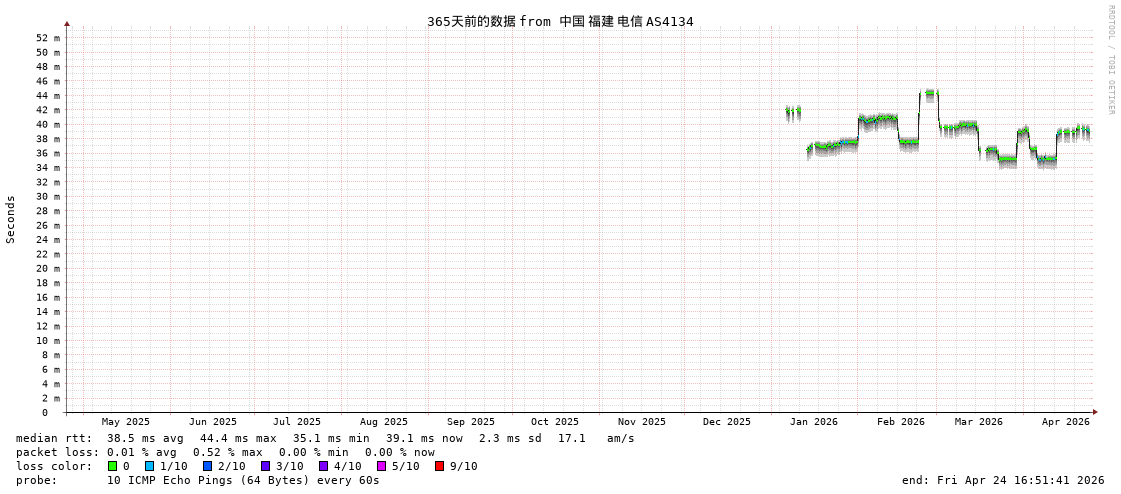Viewport: 1121px width, 494px height.
Task: Click the RRDTOOL / TOBI OETIKER watermark
Action: point(1110,60)
